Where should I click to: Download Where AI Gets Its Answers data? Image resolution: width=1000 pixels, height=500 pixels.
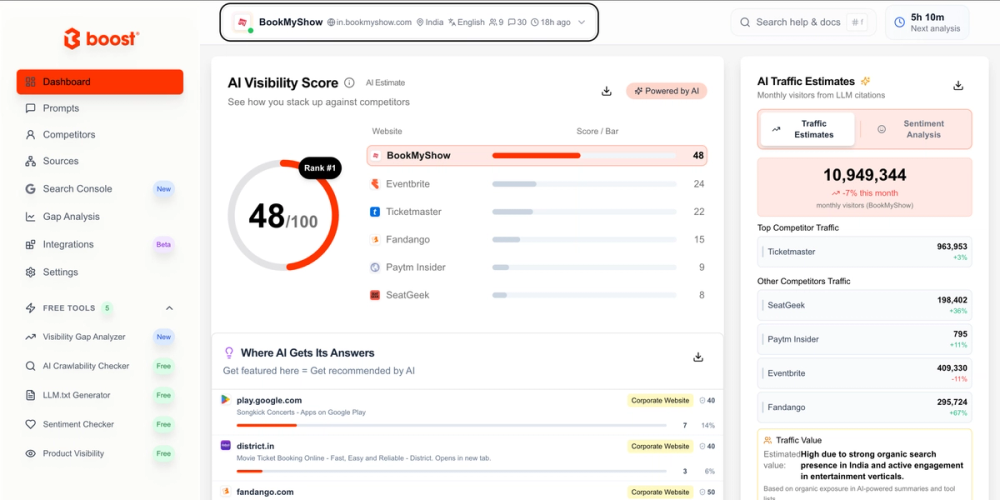[x=698, y=357]
